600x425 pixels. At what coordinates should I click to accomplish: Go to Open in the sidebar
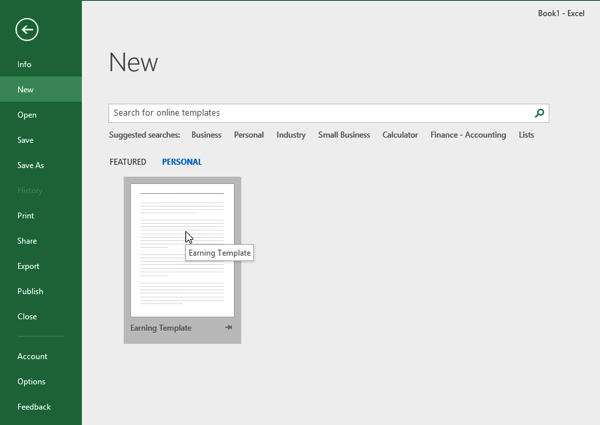click(x=27, y=115)
